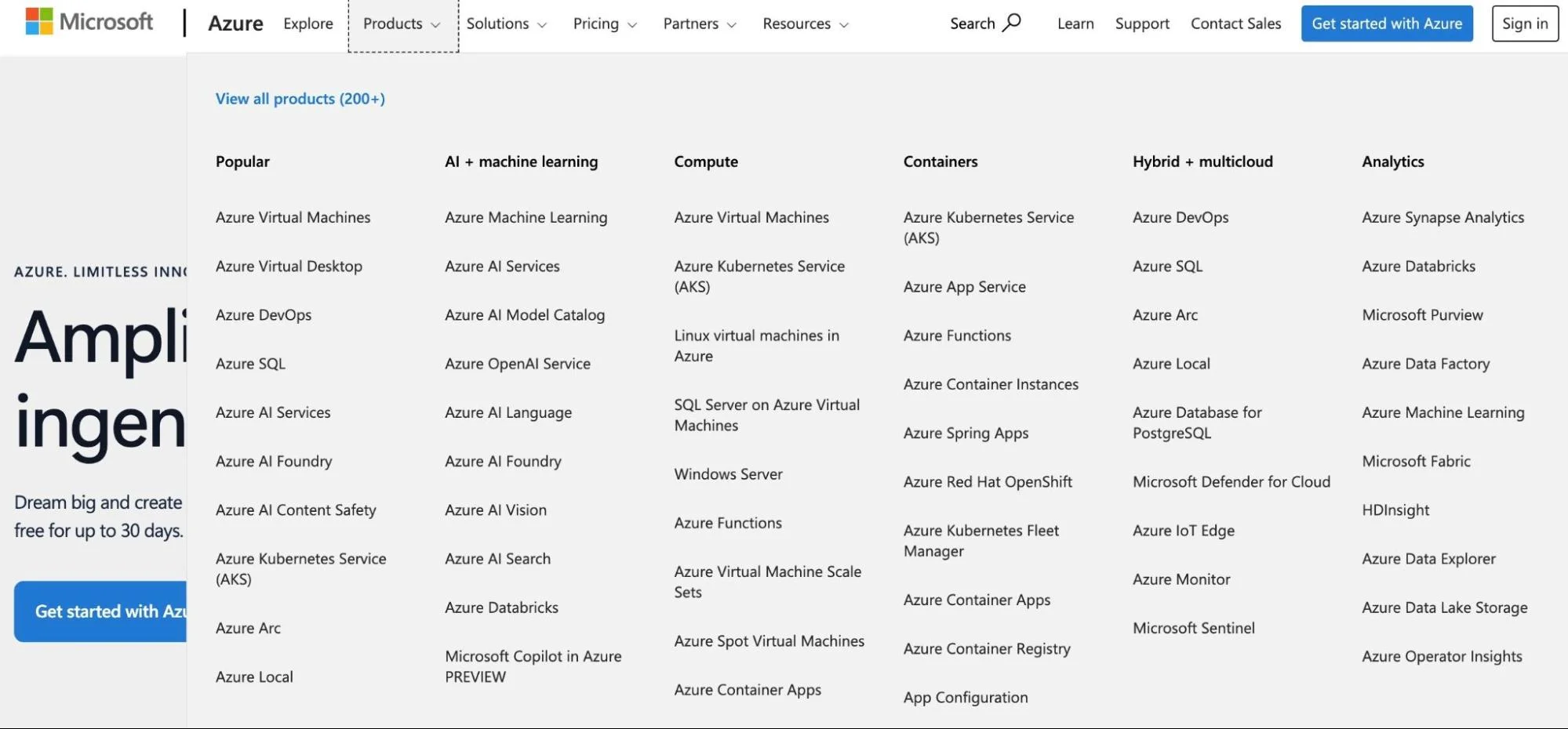Expand the Resources dropdown
Screen dimensions: 1568x729
pos(806,24)
